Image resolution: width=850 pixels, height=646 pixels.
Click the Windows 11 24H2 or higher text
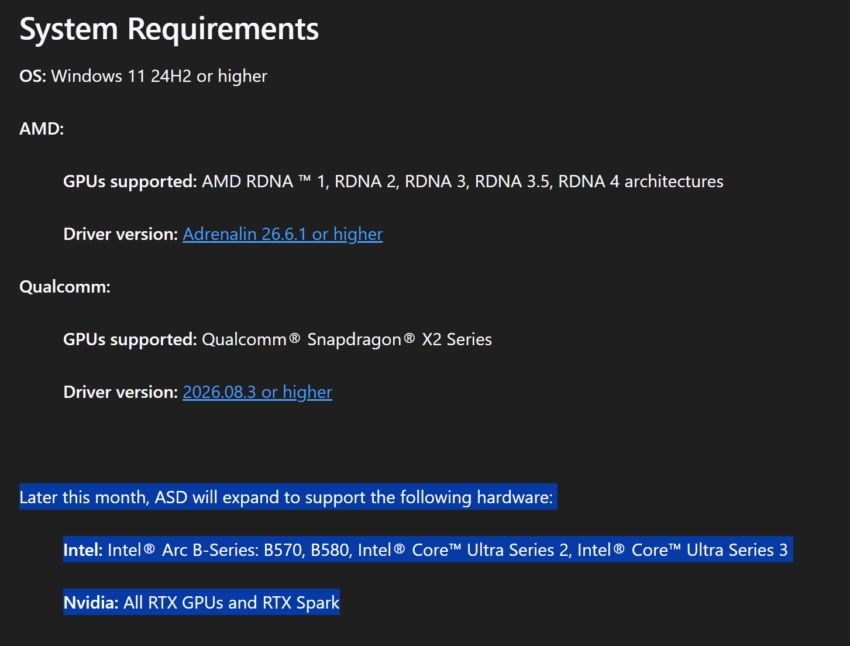[159, 76]
